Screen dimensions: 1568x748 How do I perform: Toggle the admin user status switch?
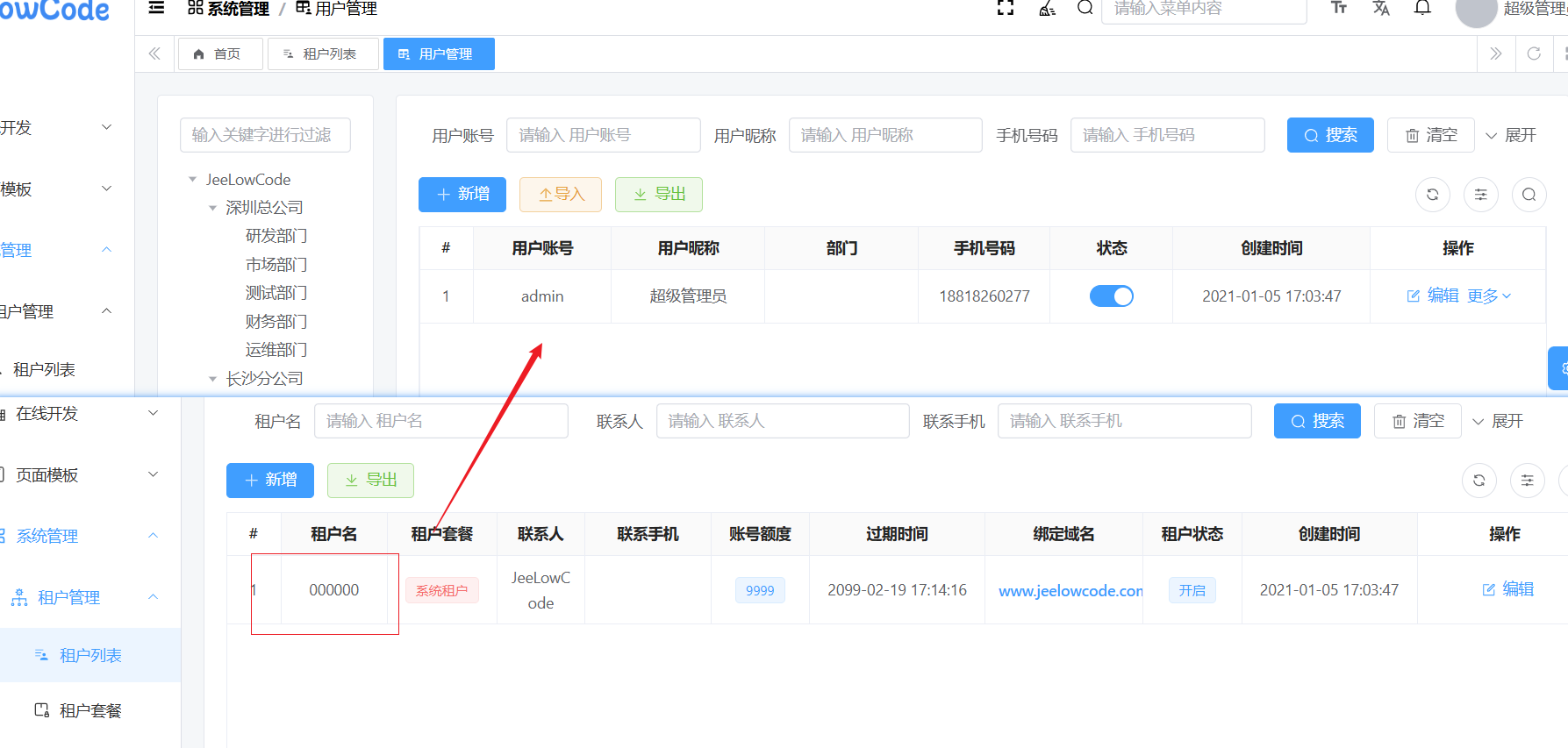pos(1112,296)
